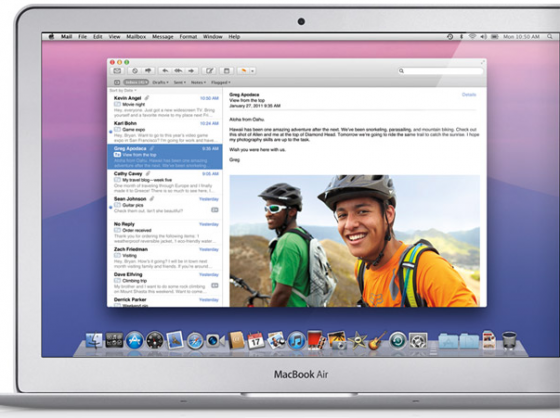
Task: Click the Details link in the message header
Action: click(x=469, y=95)
